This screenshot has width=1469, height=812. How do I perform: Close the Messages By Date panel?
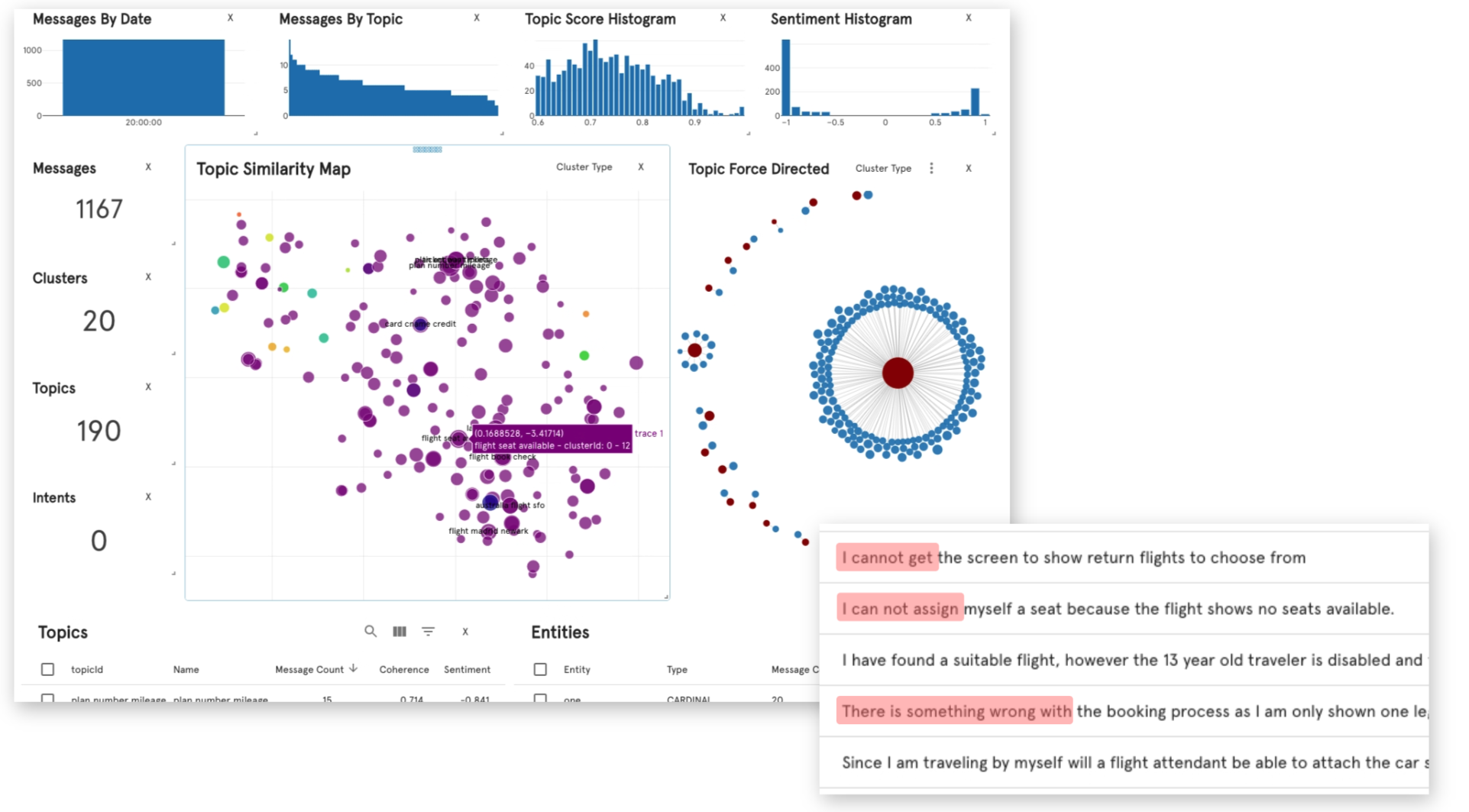[x=230, y=18]
